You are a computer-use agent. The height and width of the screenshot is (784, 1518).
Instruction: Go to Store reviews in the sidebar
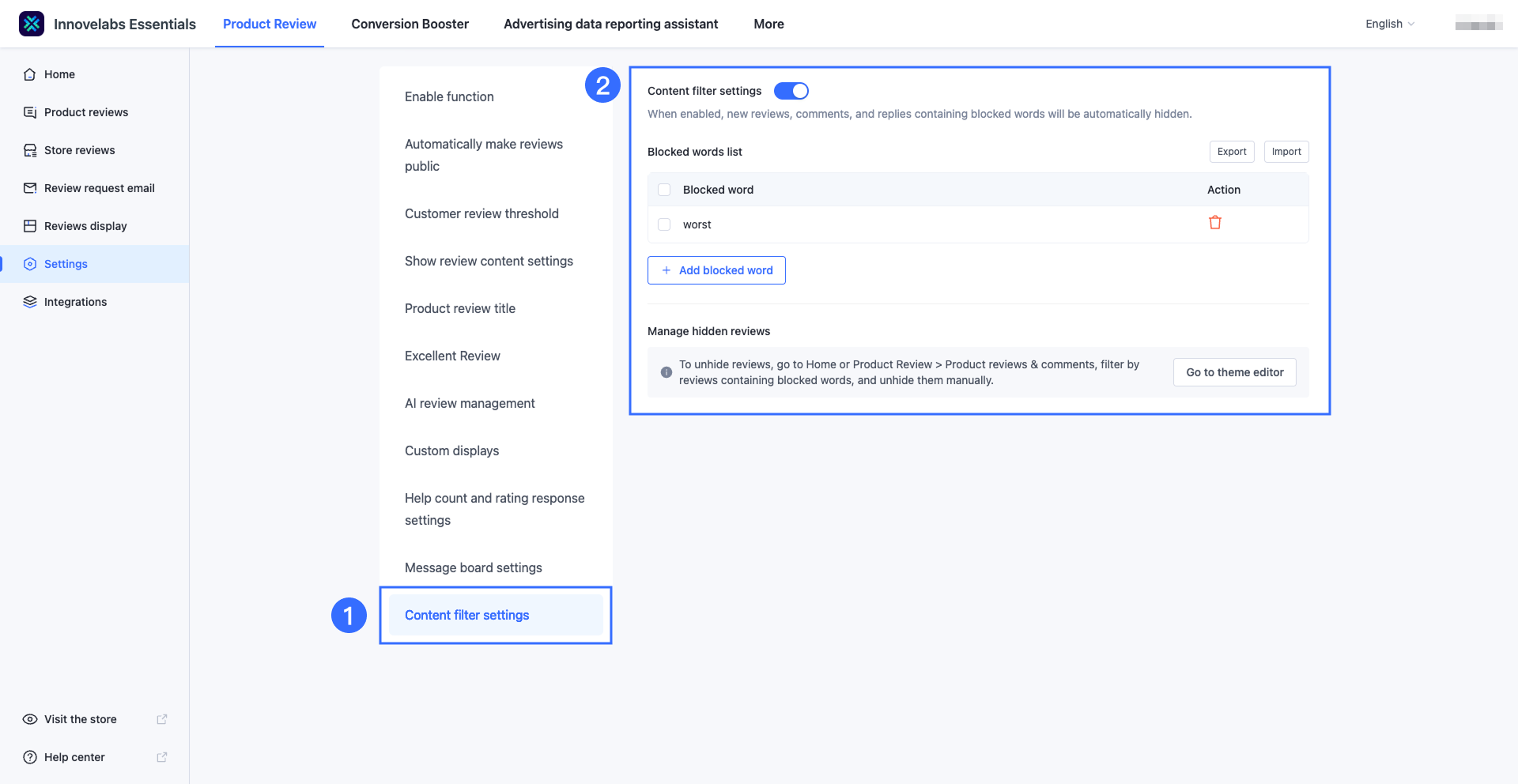point(95,150)
